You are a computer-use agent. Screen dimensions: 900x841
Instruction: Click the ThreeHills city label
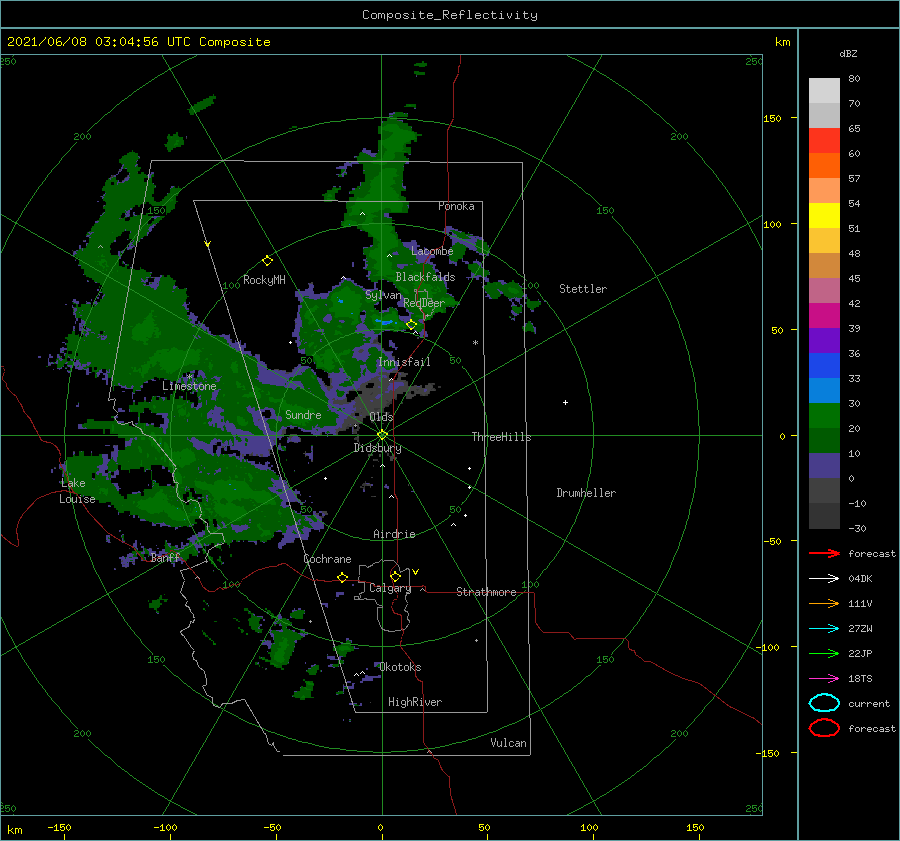click(501, 437)
